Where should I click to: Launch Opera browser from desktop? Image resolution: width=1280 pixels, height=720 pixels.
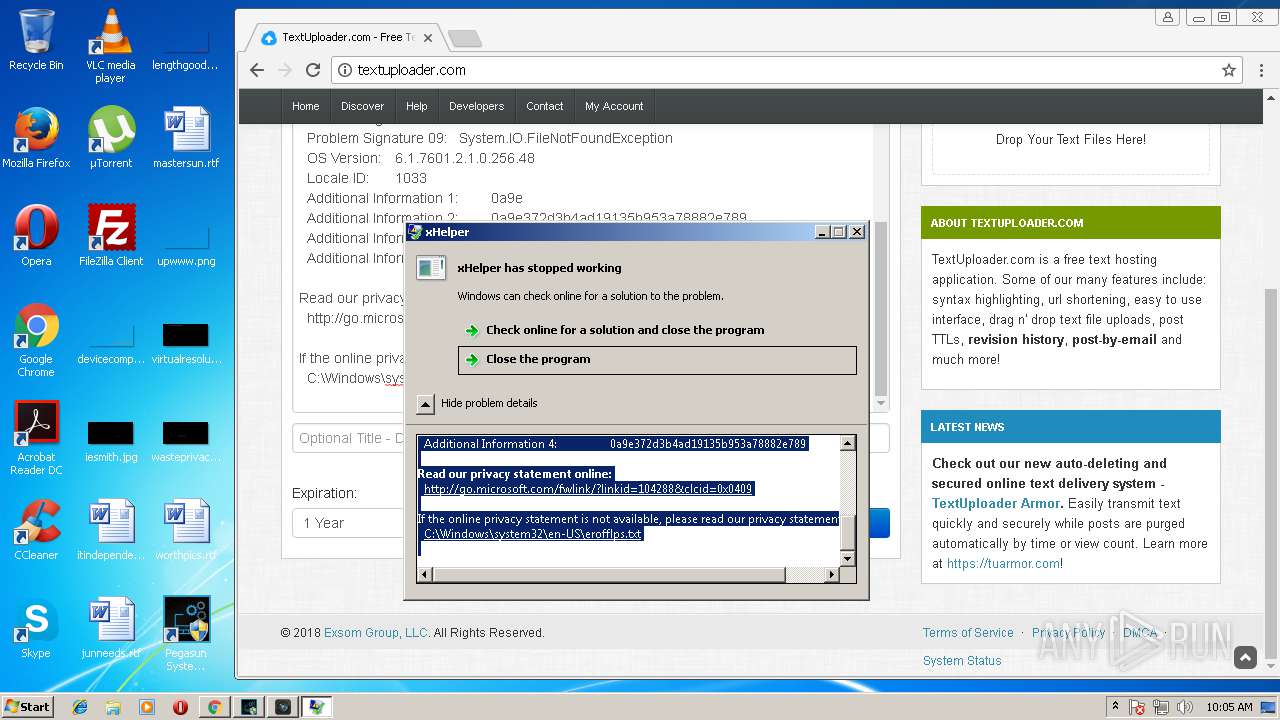point(36,236)
